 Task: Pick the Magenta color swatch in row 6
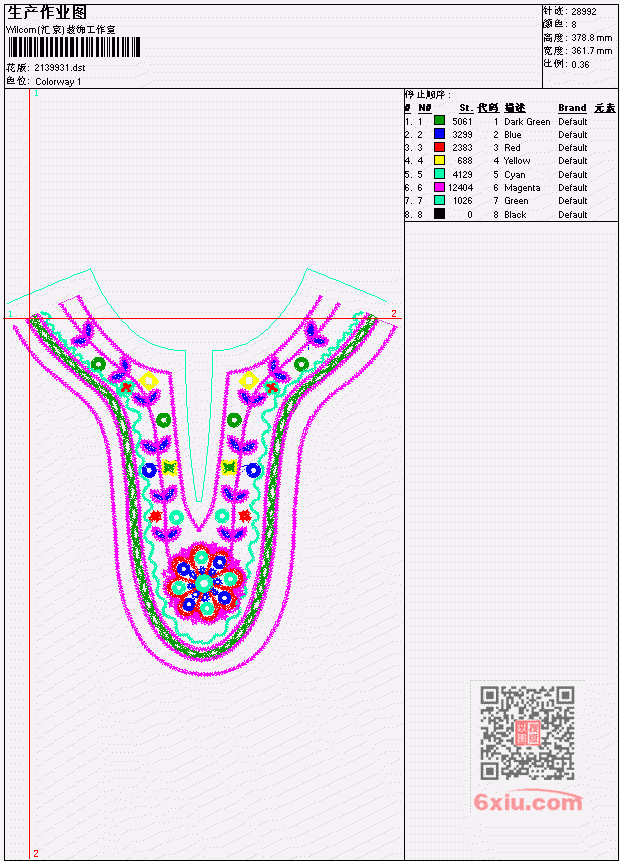tap(439, 187)
